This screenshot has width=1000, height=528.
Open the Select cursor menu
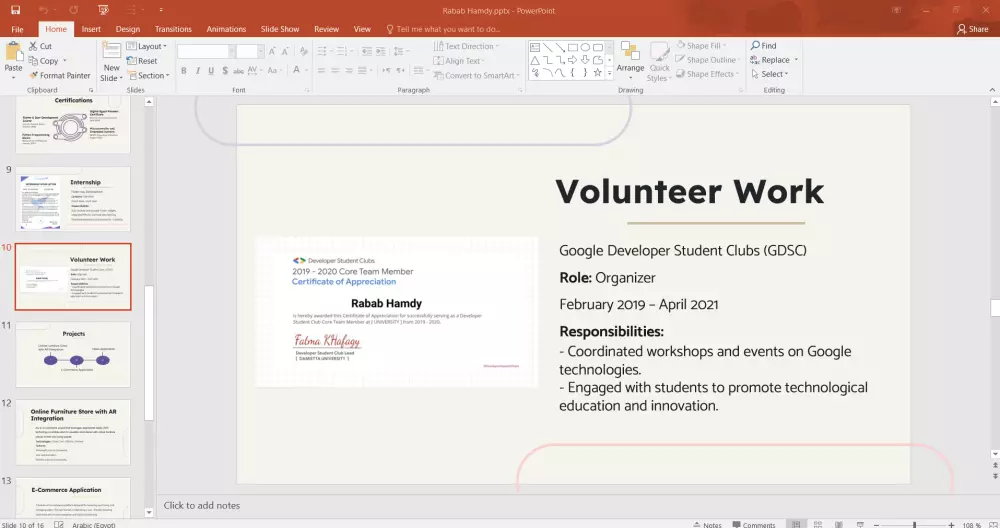pos(770,74)
